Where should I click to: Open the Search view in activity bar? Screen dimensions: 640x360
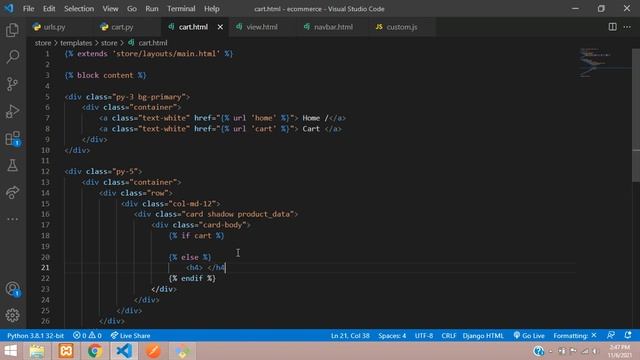[13, 57]
